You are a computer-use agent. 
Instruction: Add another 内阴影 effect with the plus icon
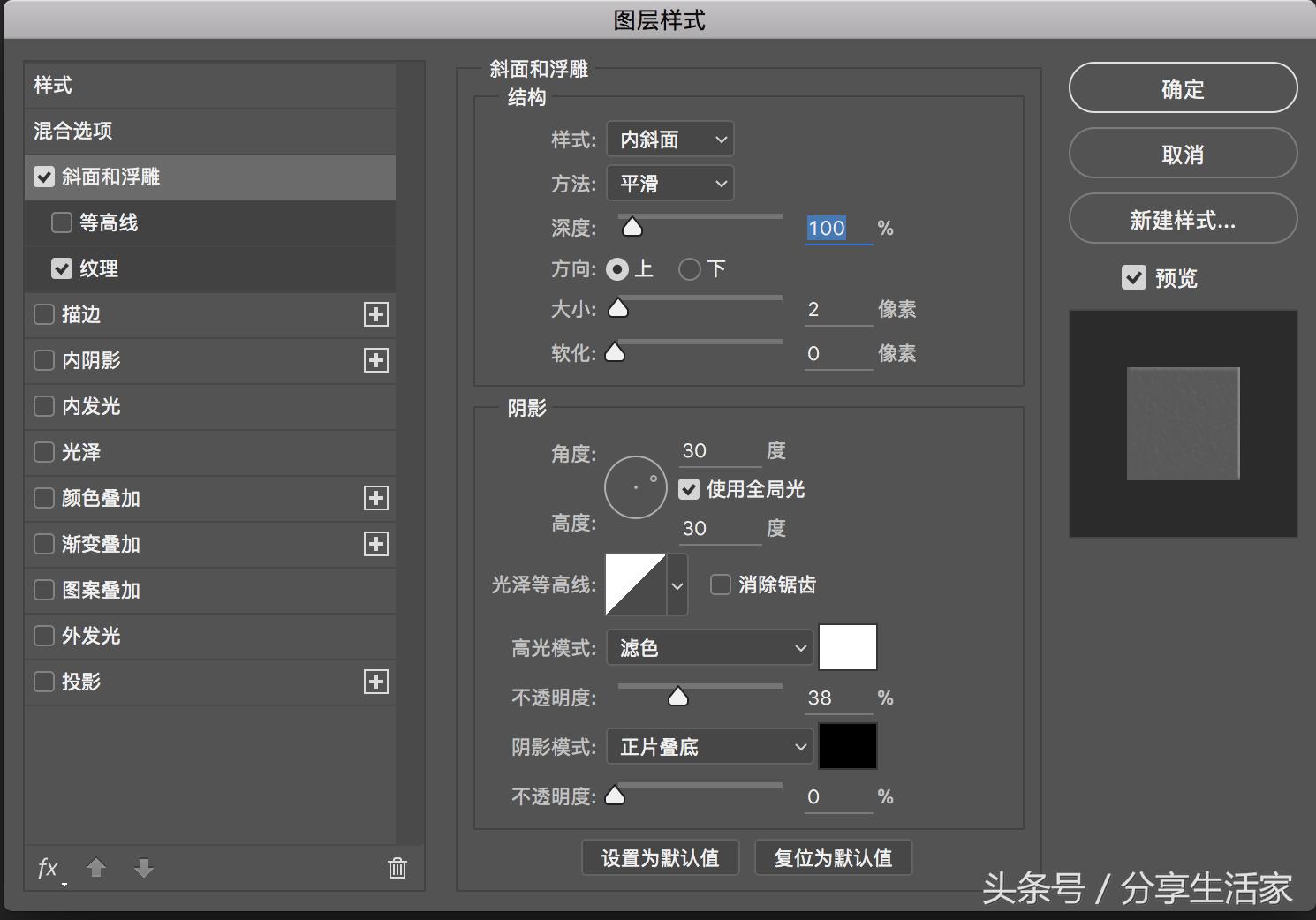tap(376, 360)
